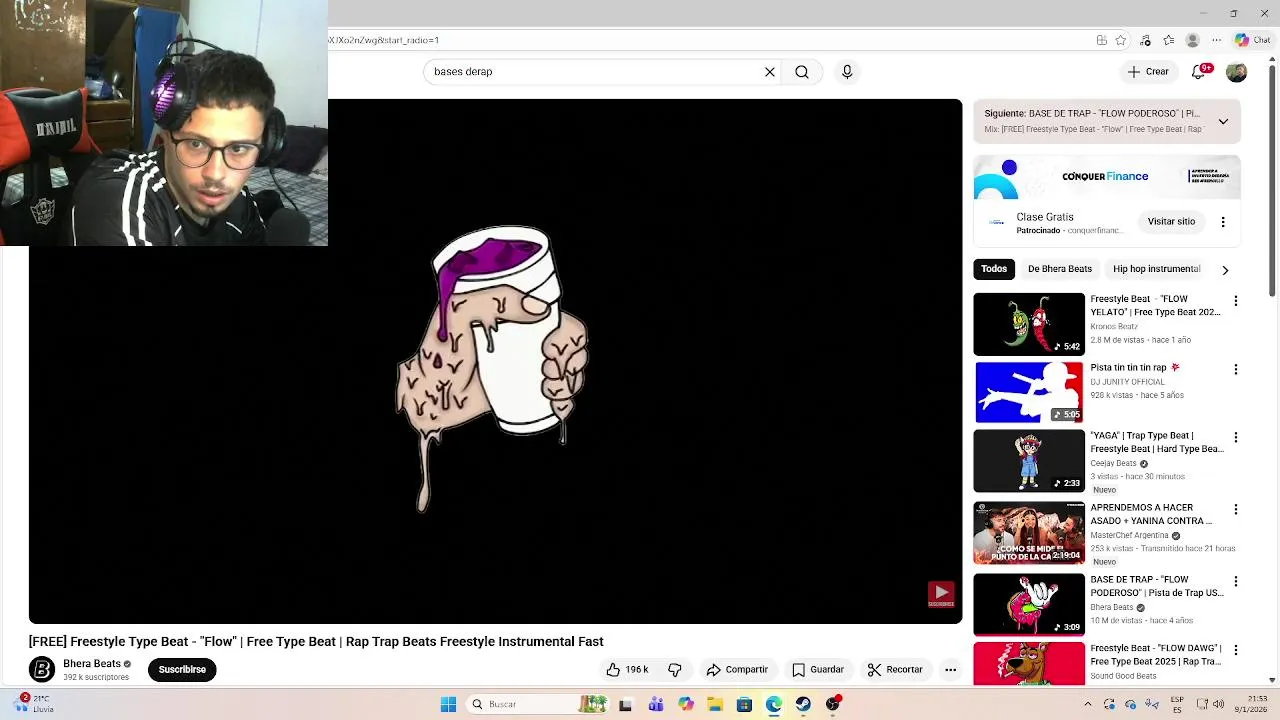Open YouTube notifications bell

(x=1199, y=72)
